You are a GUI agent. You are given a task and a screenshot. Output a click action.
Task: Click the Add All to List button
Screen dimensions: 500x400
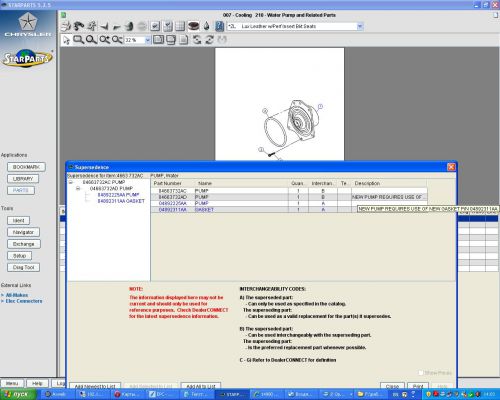(x=201, y=386)
